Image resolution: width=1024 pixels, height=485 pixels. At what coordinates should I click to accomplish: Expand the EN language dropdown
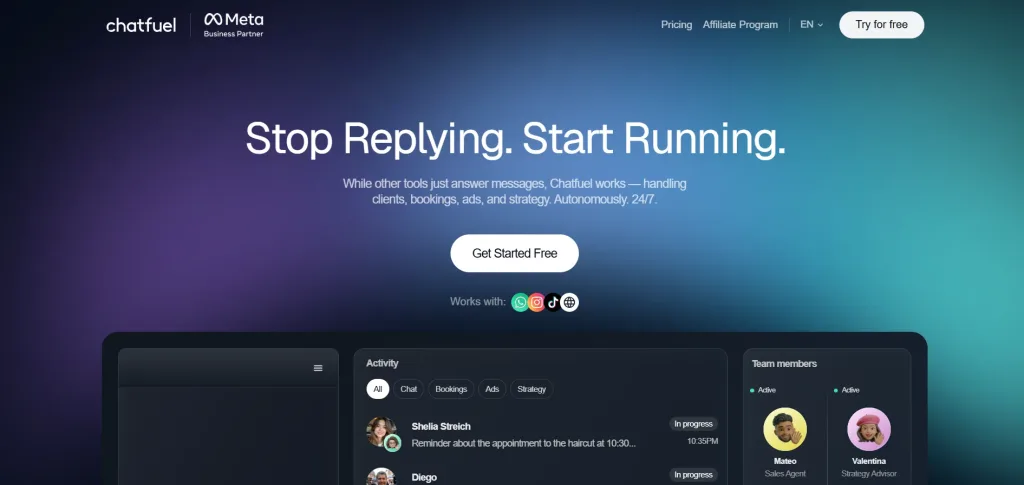tap(812, 25)
